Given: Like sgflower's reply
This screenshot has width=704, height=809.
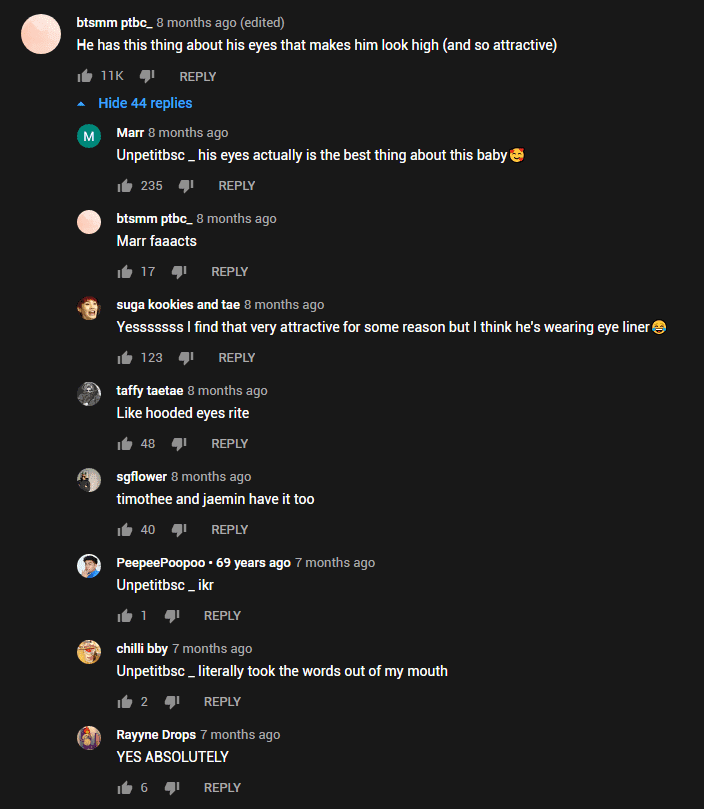Looking at the screenshot, I should (125, 529).
